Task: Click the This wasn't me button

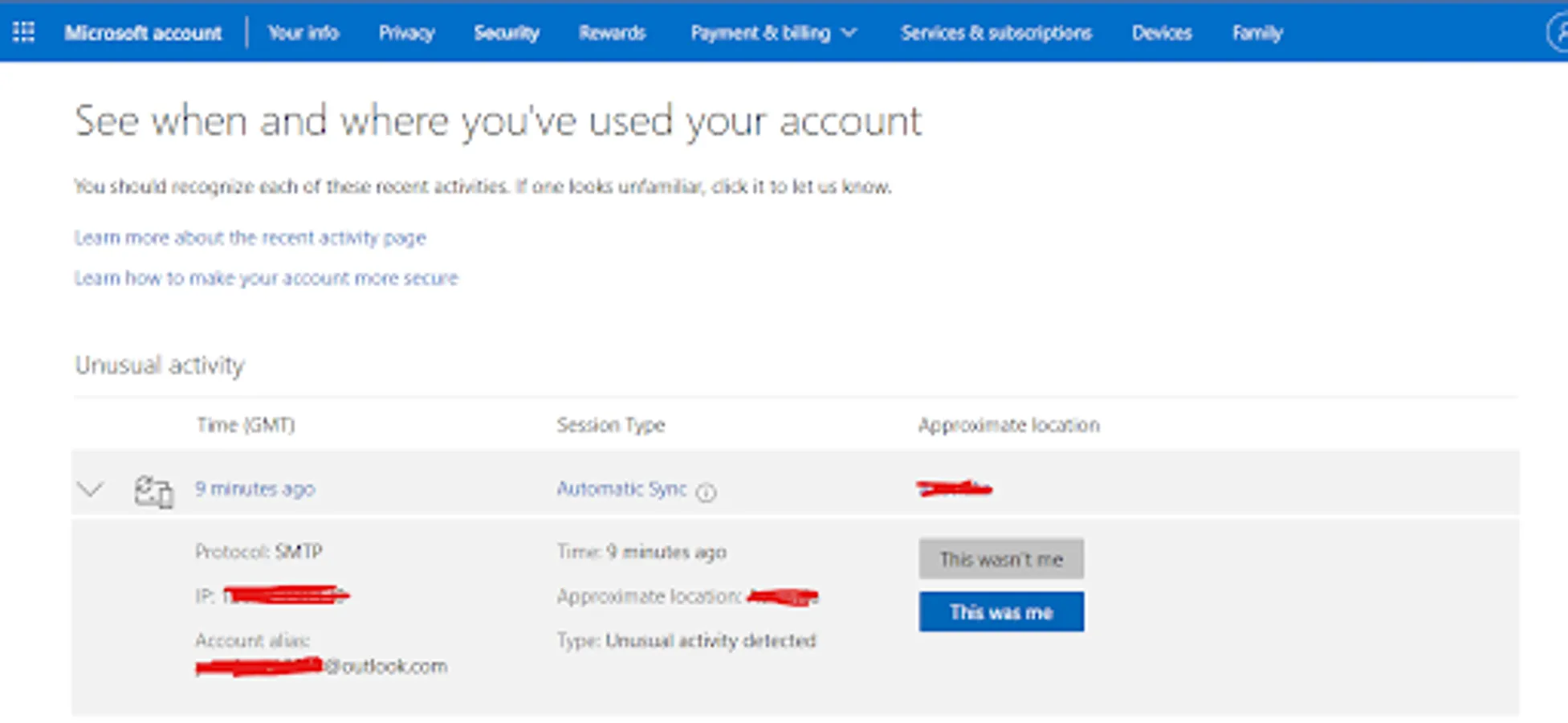Action: click(1001, 558)
